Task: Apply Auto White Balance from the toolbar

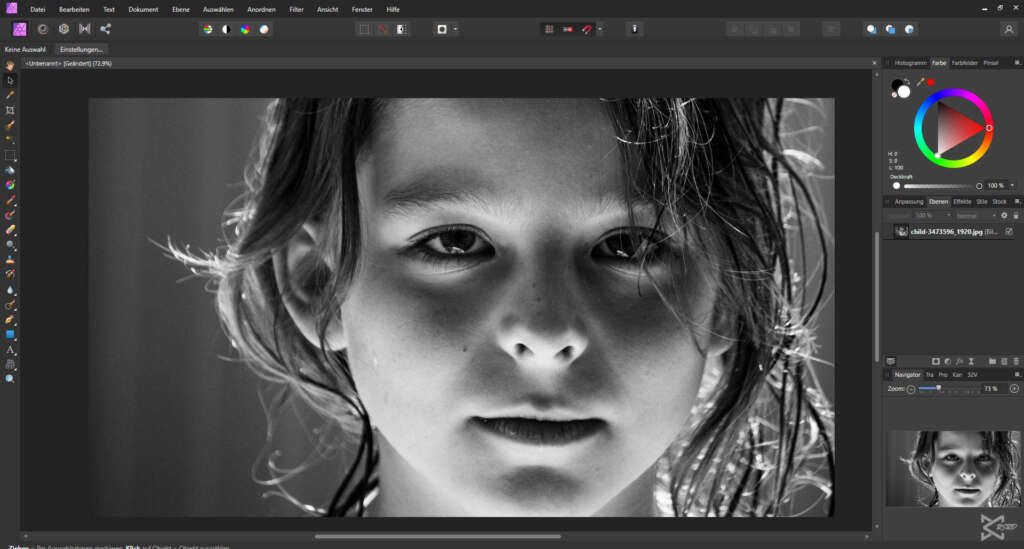Action: click(264, 29)
